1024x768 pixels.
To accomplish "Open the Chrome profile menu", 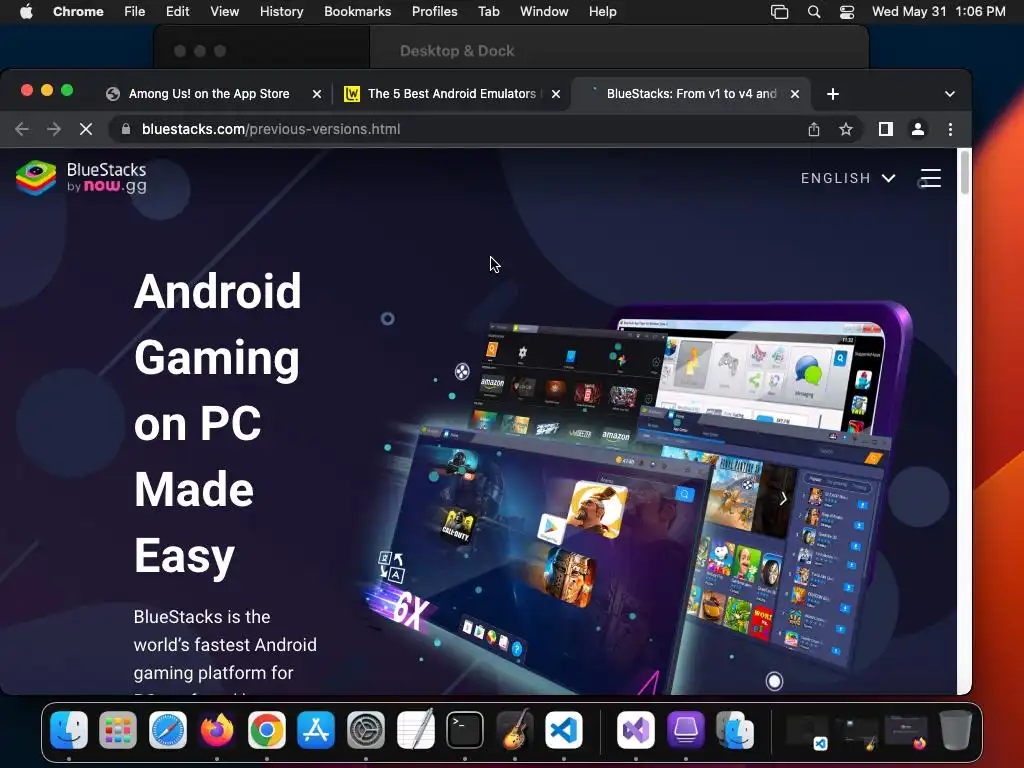I will pyautogui.click(x=918, y=129).
